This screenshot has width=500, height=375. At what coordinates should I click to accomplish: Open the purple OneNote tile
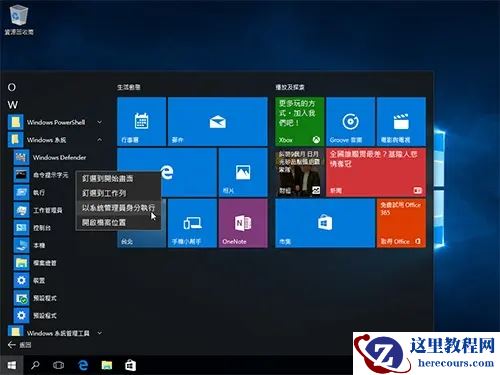tap(243, 223)
